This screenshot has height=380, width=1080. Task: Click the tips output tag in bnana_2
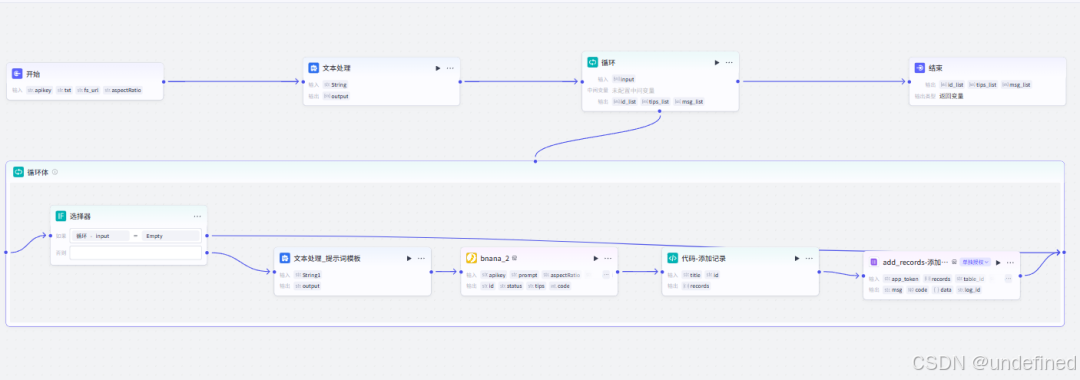pyautogui.click(x=537, y=286)
